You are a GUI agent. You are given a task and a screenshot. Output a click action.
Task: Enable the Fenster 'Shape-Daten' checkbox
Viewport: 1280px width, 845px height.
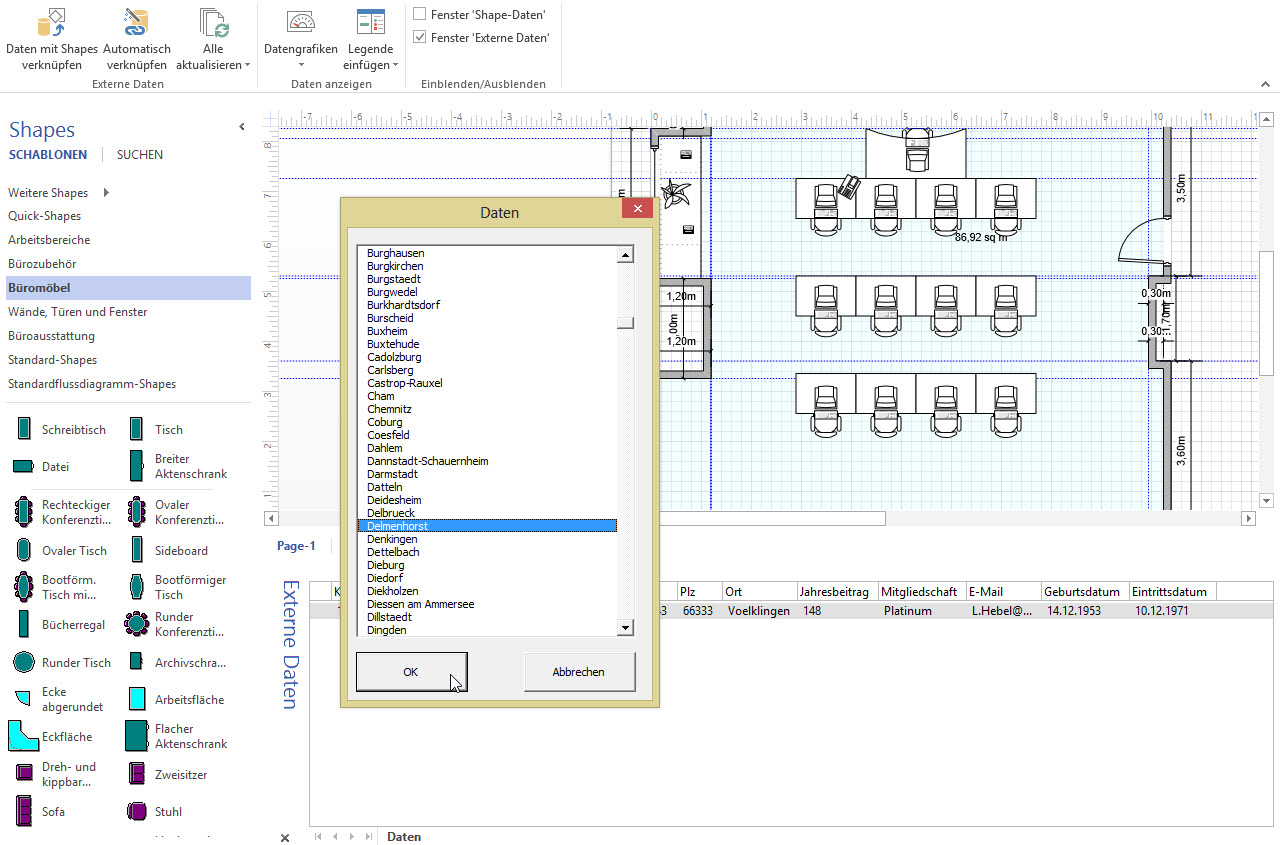(421, 15)
